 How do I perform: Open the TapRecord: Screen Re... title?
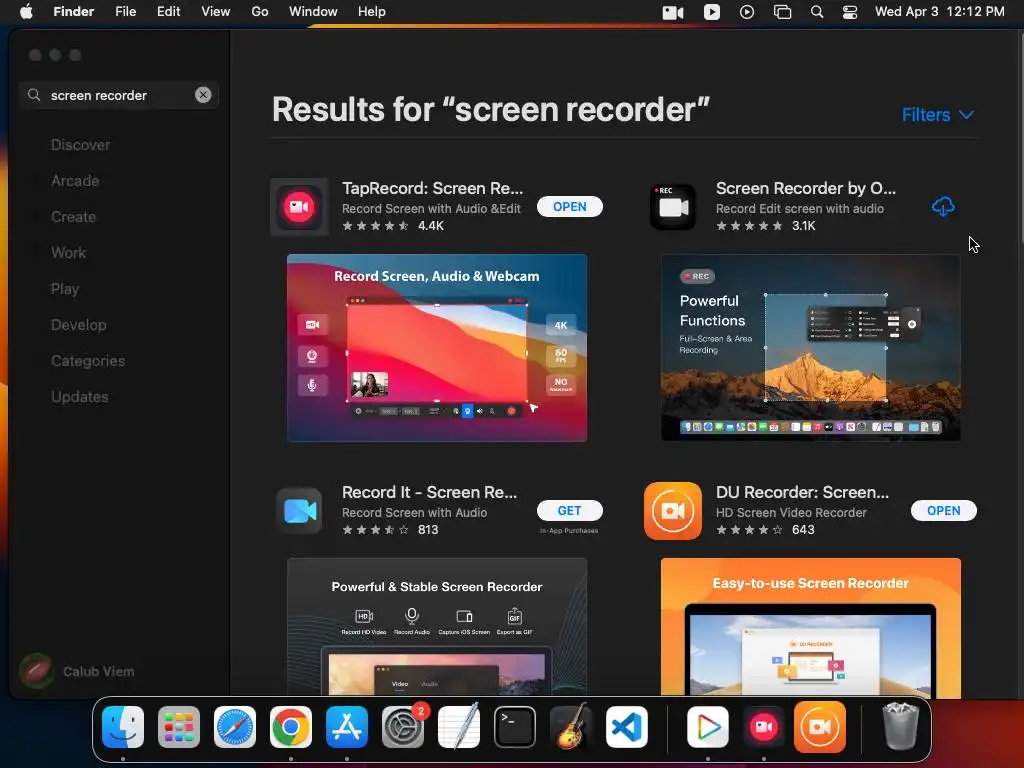coord(432,188)
